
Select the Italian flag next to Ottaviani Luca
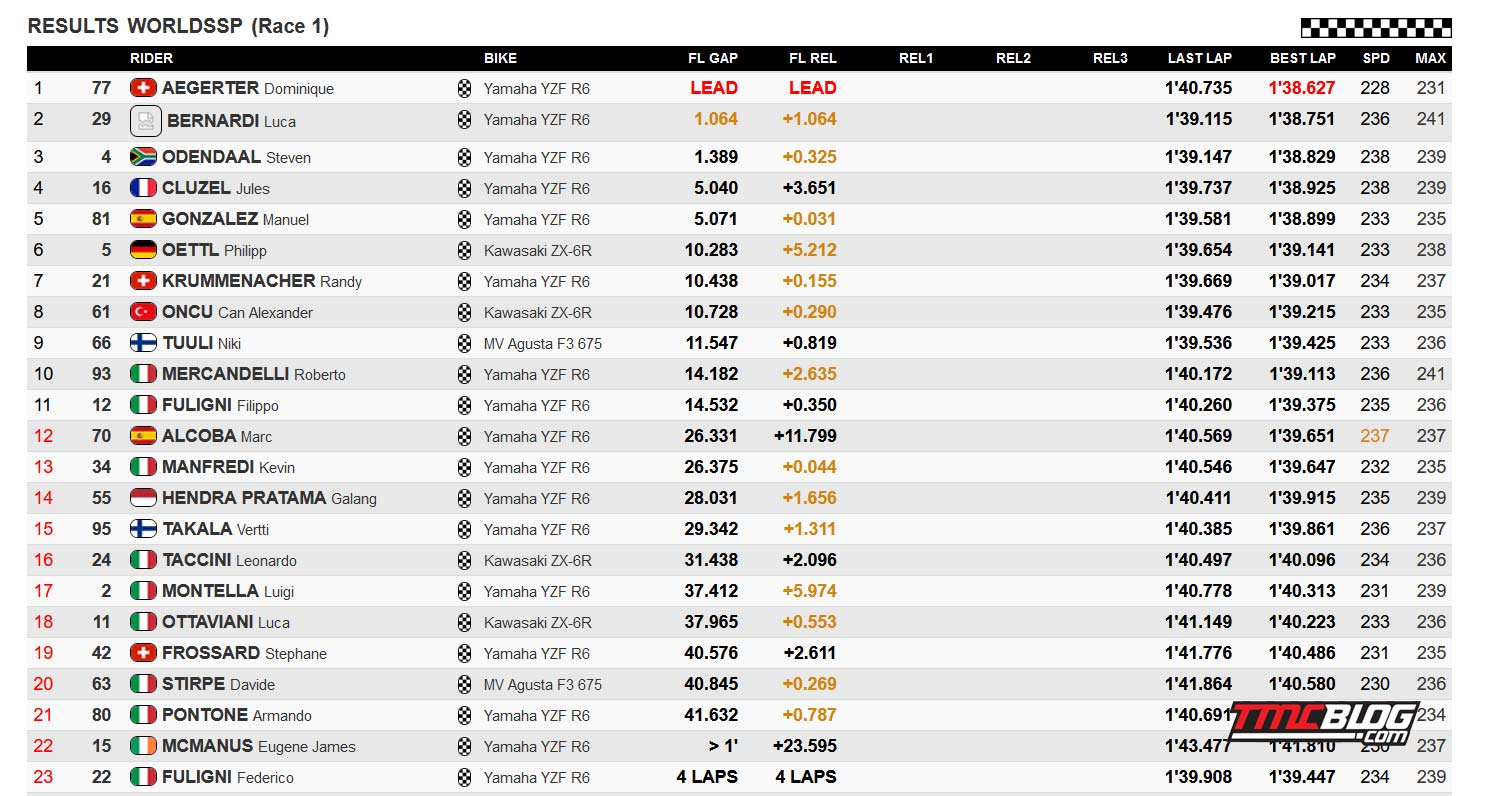pyautogui.click(x=143, y=622)
